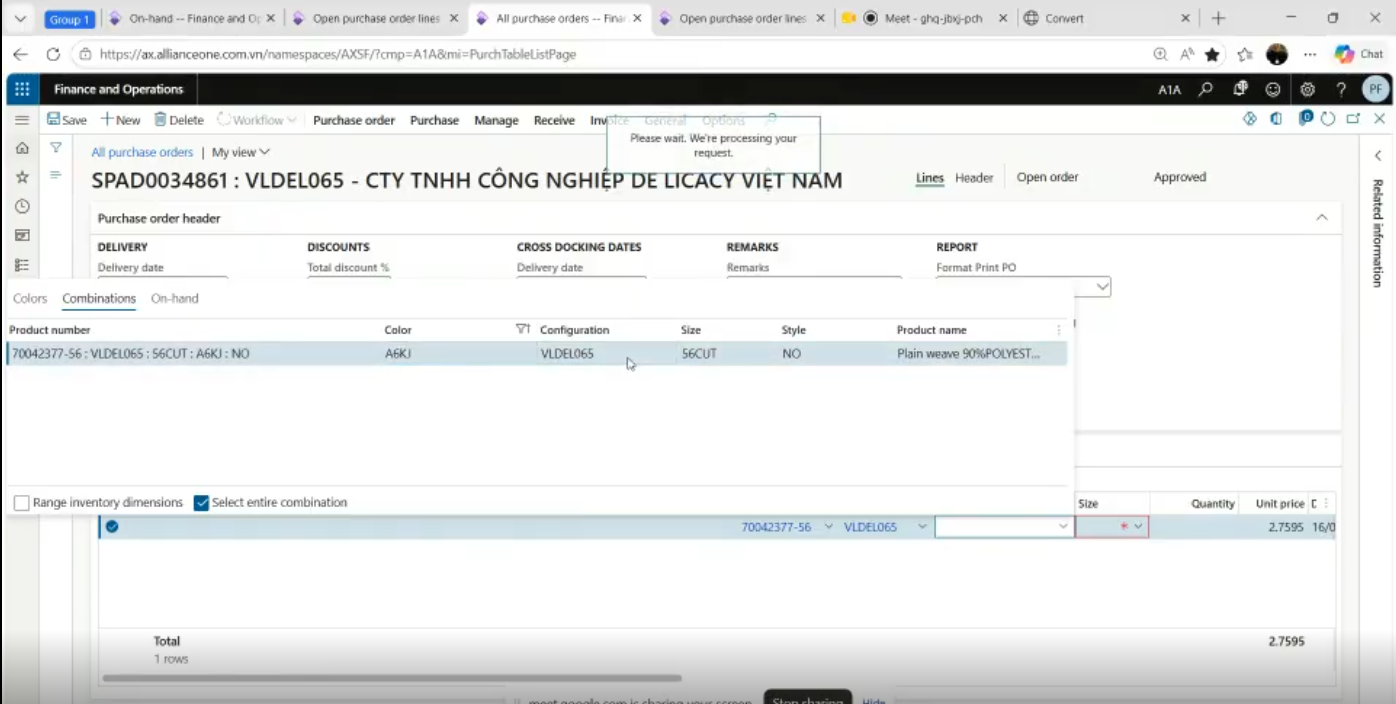Click the horizontal scrollbar under the lines grid
This screenshot has width=1396, height=704.
392,677
